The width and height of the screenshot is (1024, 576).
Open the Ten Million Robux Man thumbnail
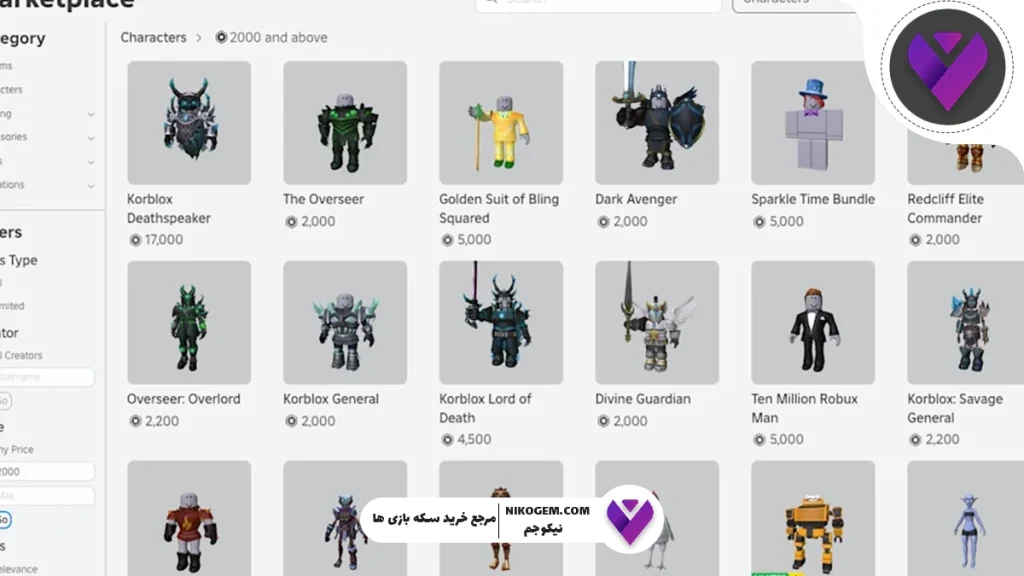[813, 323]
